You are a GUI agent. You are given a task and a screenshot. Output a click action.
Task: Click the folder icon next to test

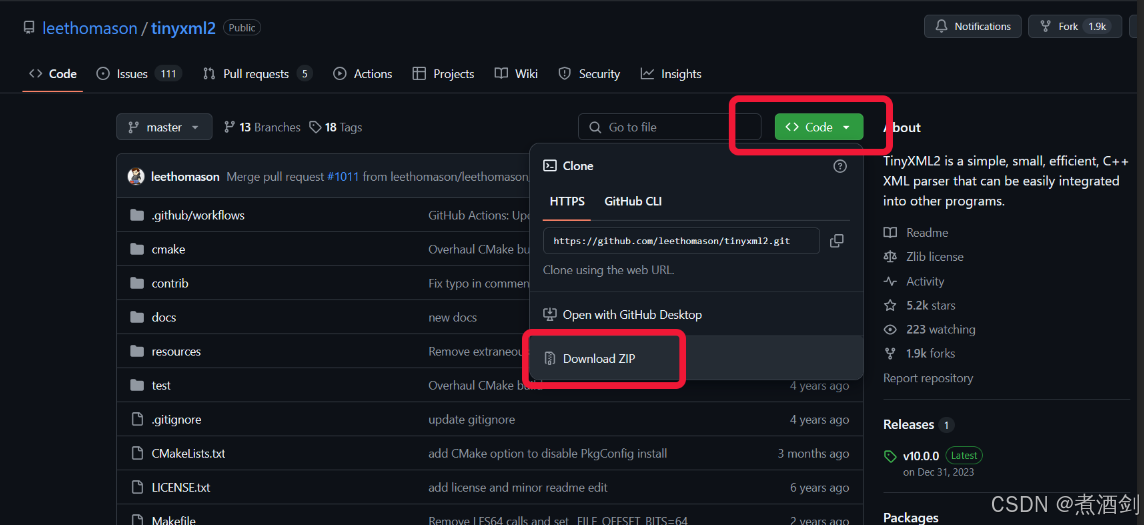click(136, 385)
